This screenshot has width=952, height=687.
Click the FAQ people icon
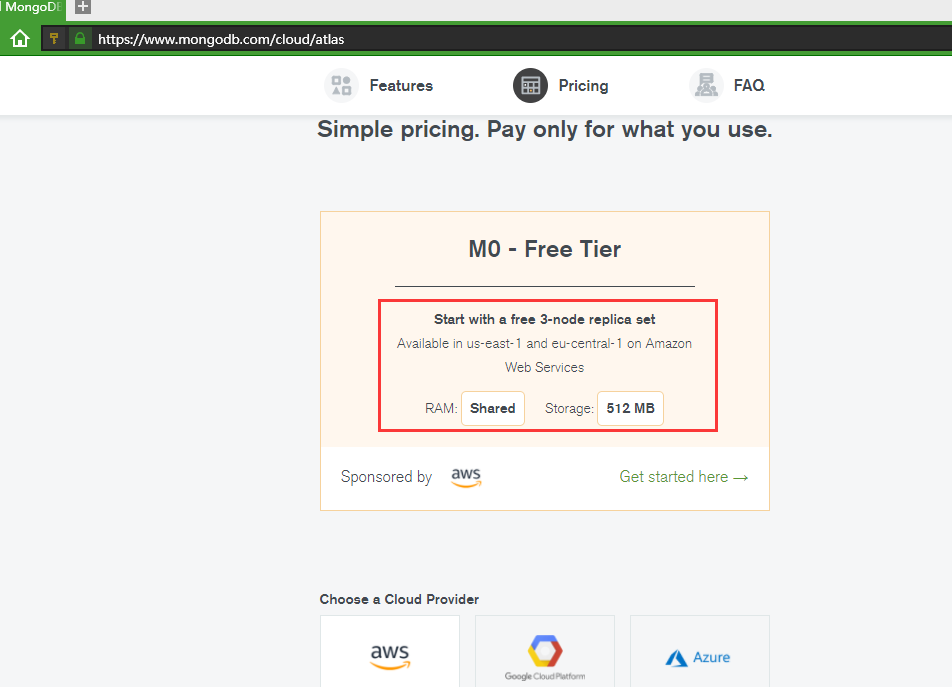pyautogui.click(x=706, y=86)
